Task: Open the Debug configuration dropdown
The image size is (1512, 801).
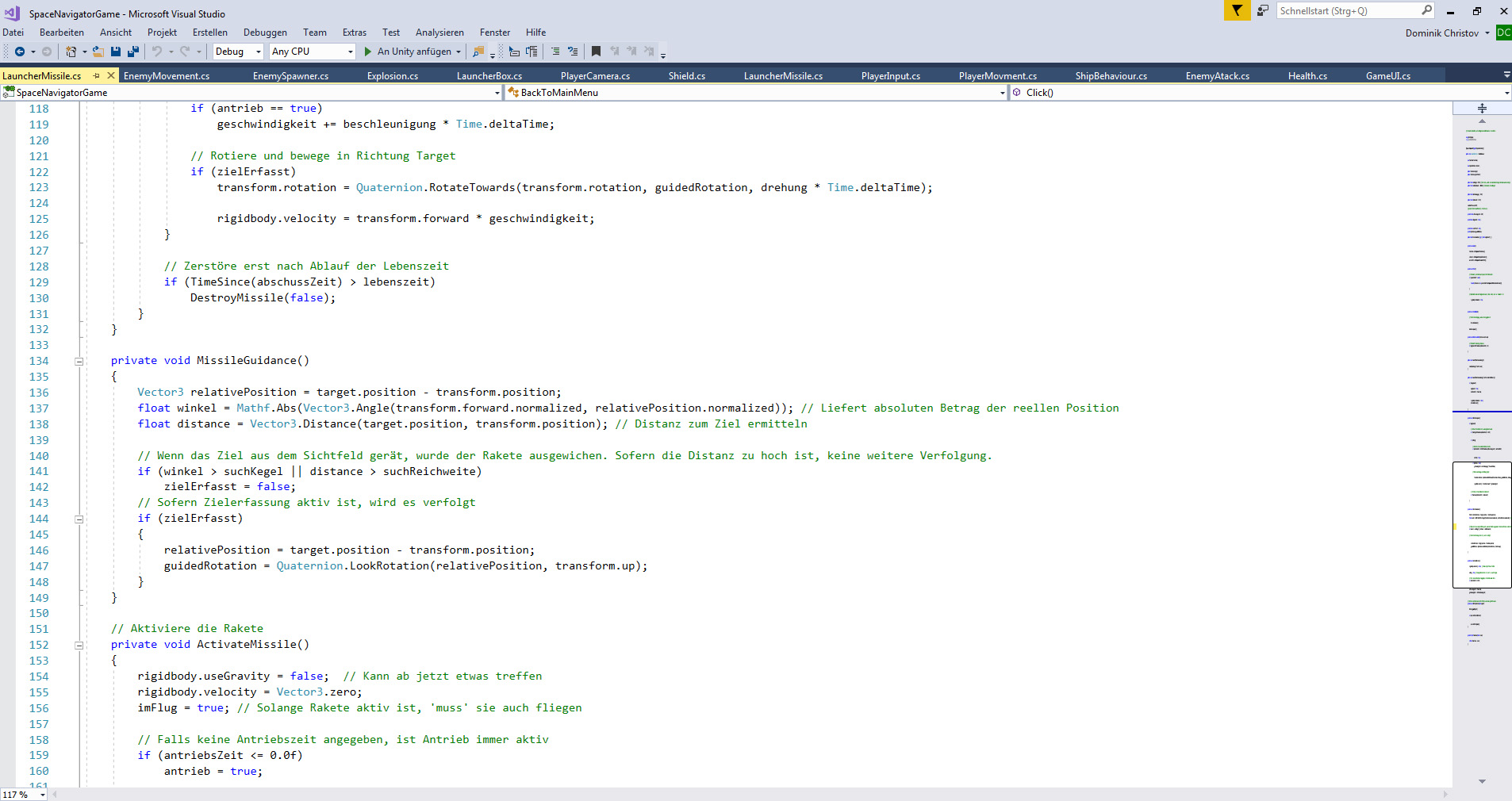Action: [238, 52]
